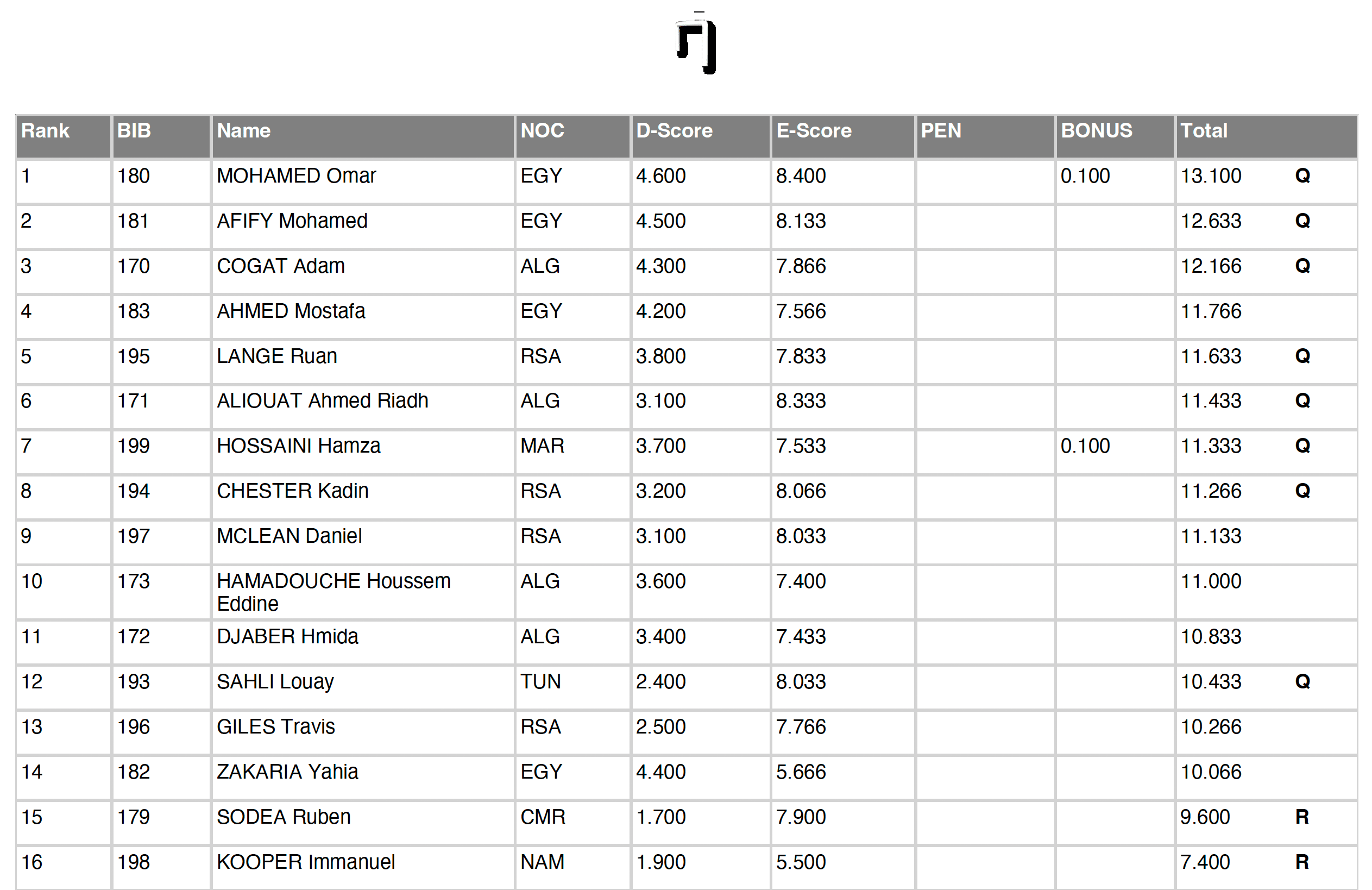The image size is (1372, 890).
Task: Click the PEN column header
Action: [x=941, y=131]
